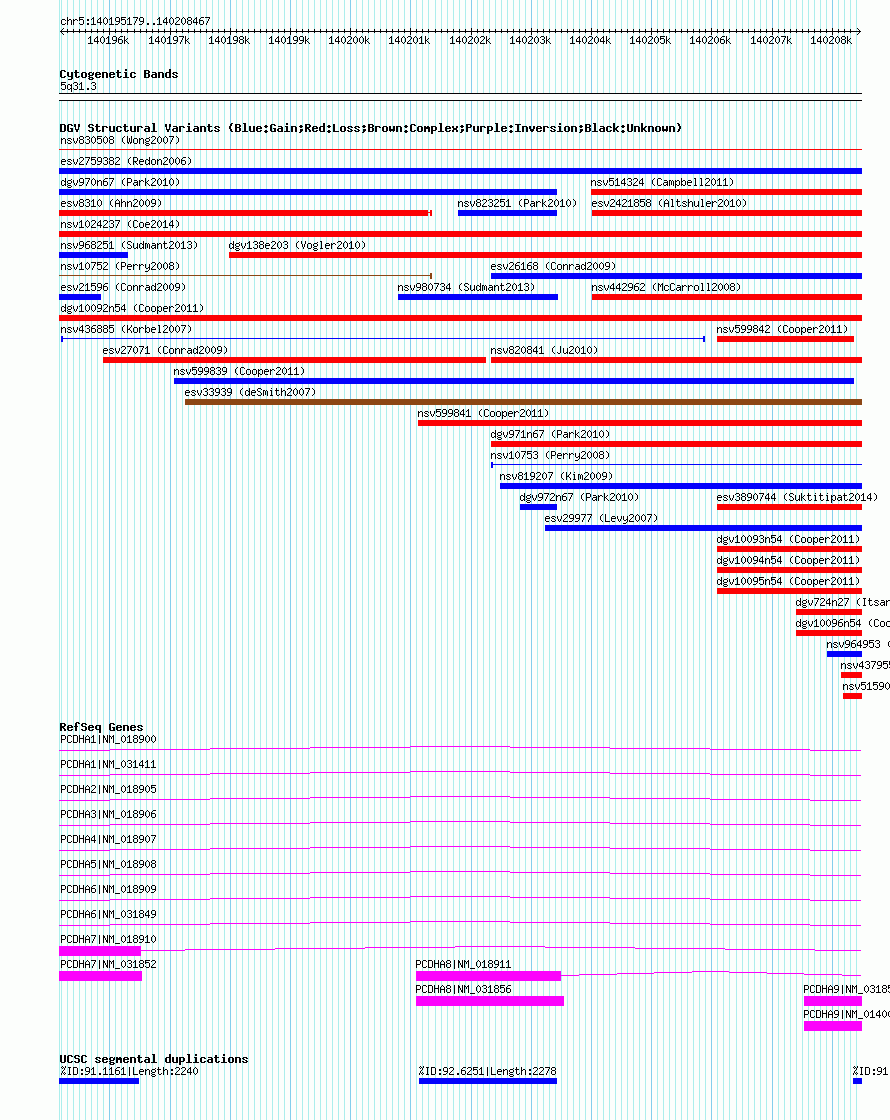The width and height of the screenshot is (890, 1120).
Task: Select dgv971n67 (Park2010) variant label
Action: [550, 434]
